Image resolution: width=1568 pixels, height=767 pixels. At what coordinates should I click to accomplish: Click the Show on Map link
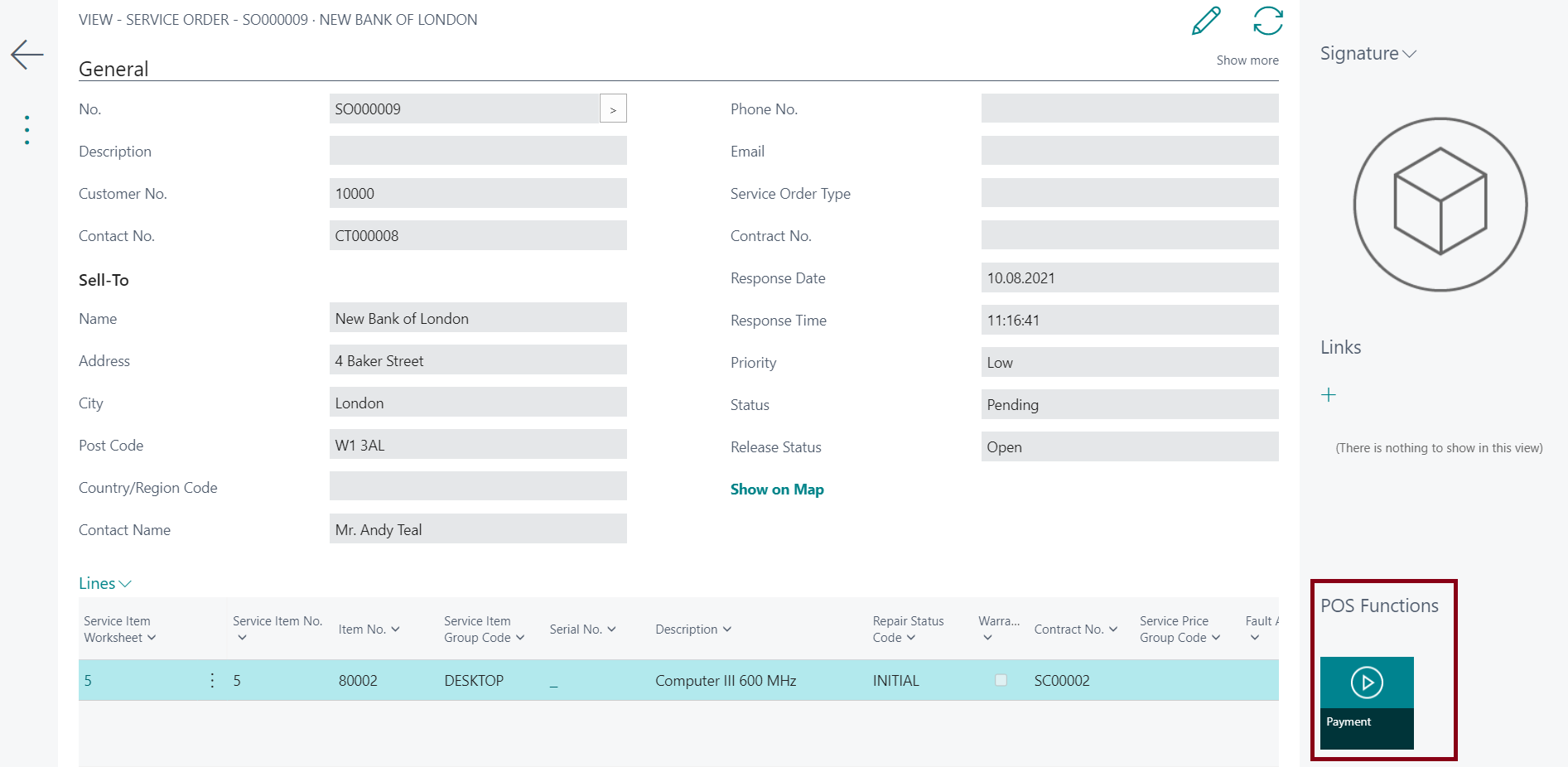(777, 490)
